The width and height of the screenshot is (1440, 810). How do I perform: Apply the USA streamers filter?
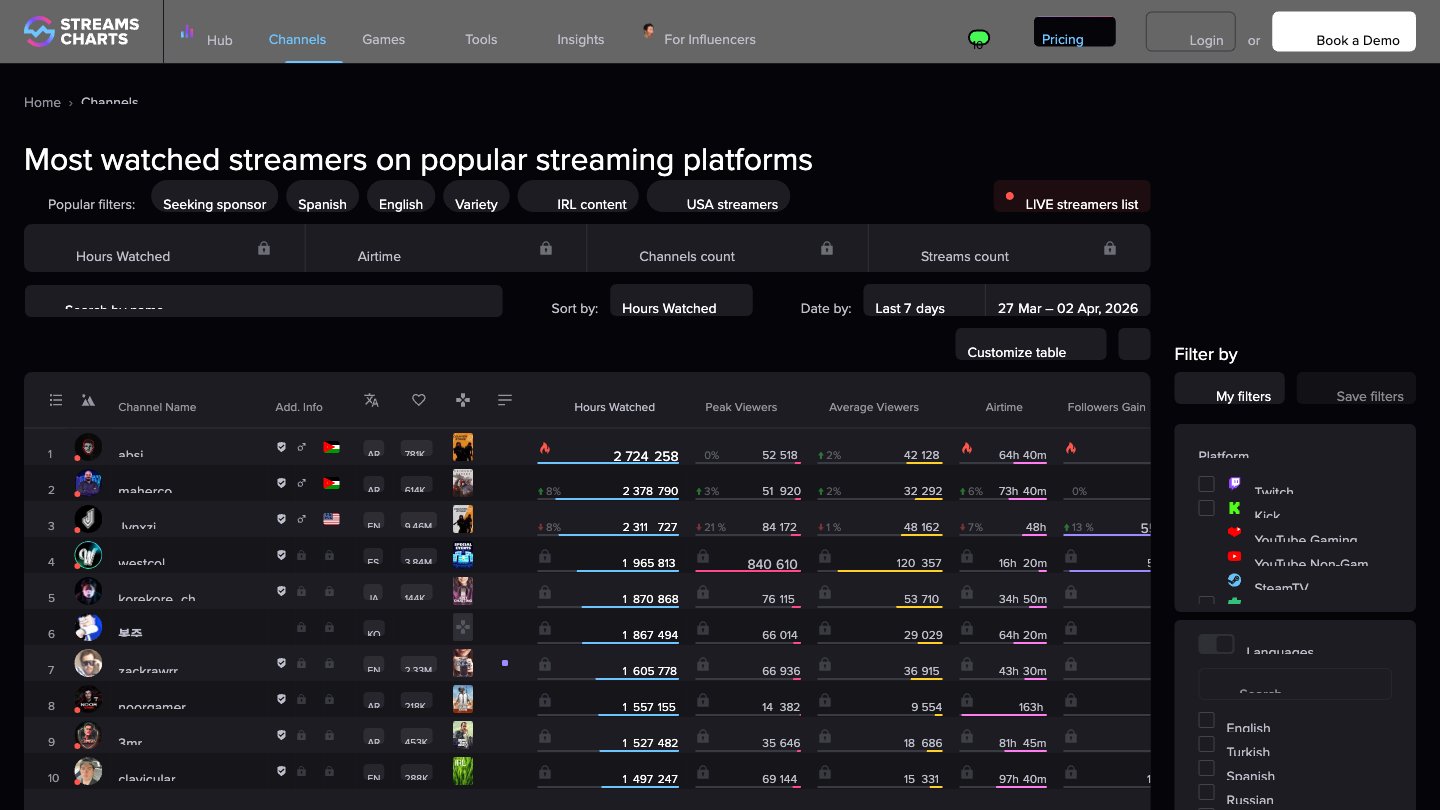[718, 196]
